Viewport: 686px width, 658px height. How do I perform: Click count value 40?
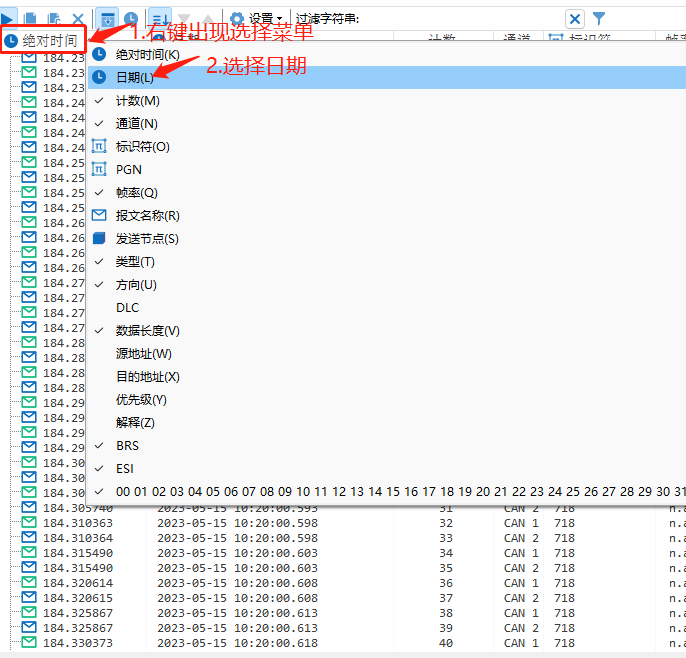pos(446,643)
